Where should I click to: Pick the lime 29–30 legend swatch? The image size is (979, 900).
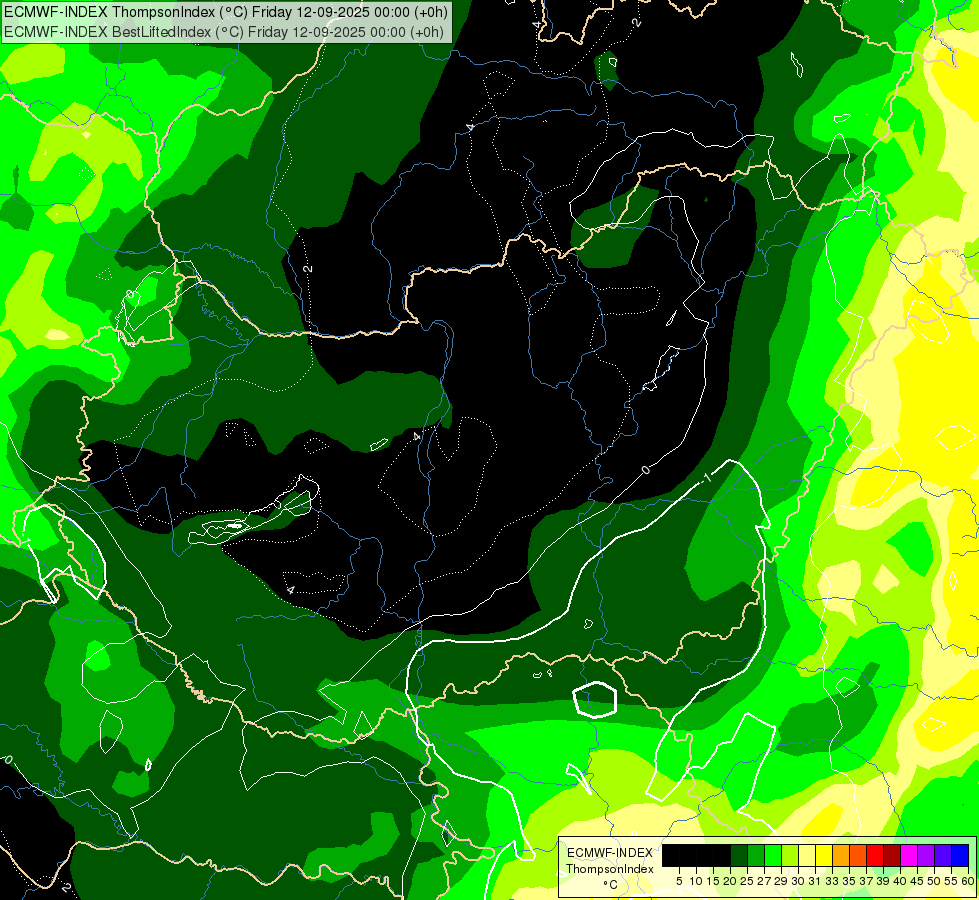pos(790,855)
